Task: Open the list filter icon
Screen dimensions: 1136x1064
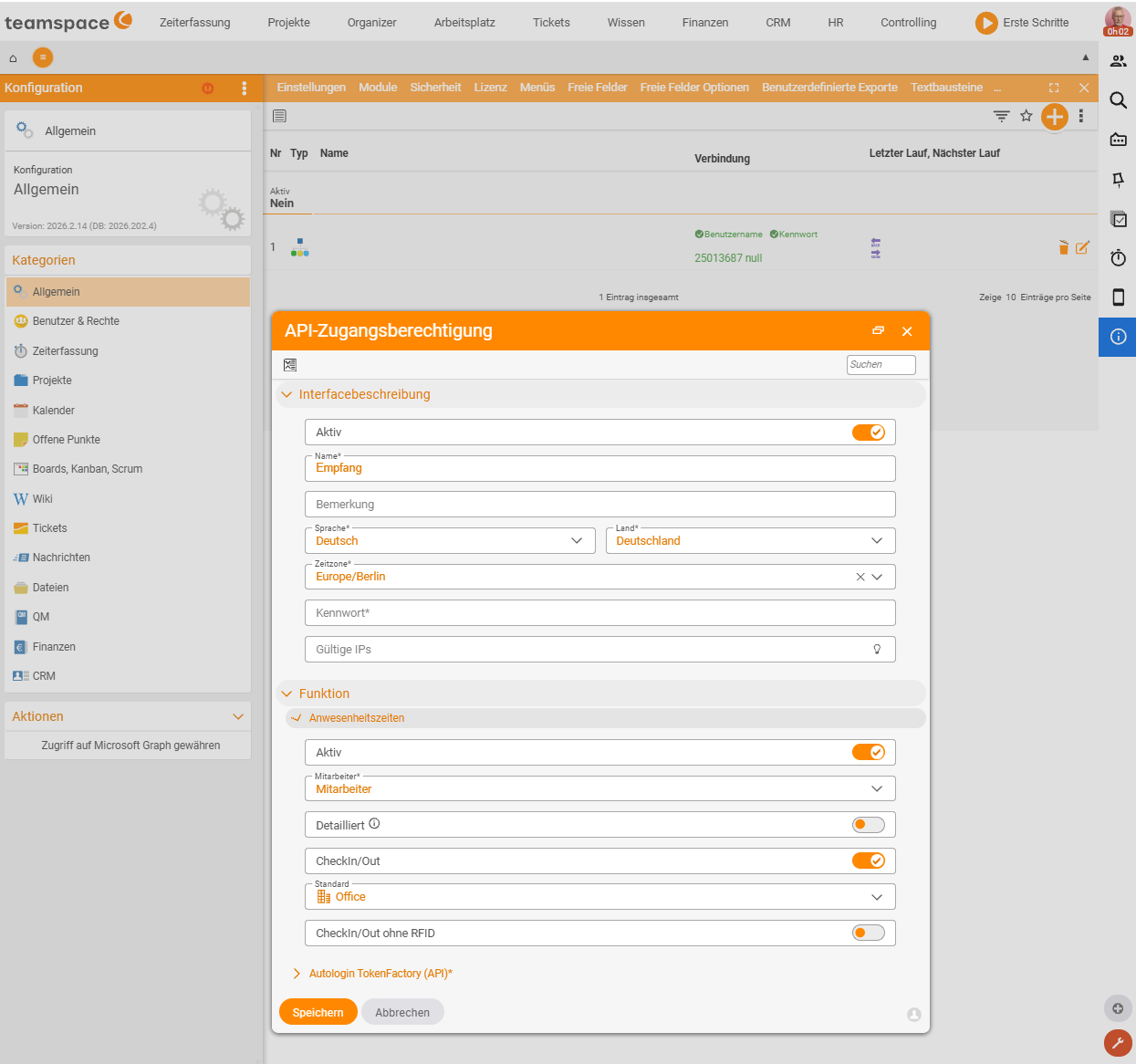Action: tap(1001, 116)
